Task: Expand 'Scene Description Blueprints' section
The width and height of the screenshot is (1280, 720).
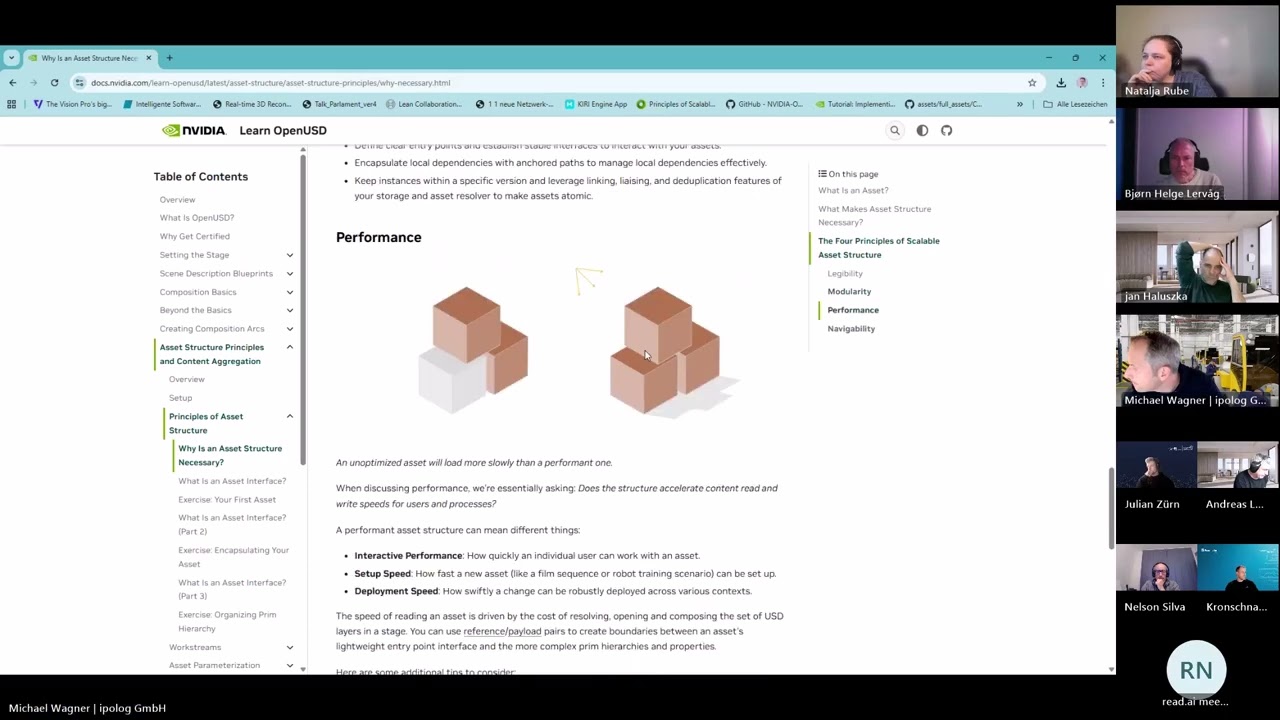Action: (290, 273)
